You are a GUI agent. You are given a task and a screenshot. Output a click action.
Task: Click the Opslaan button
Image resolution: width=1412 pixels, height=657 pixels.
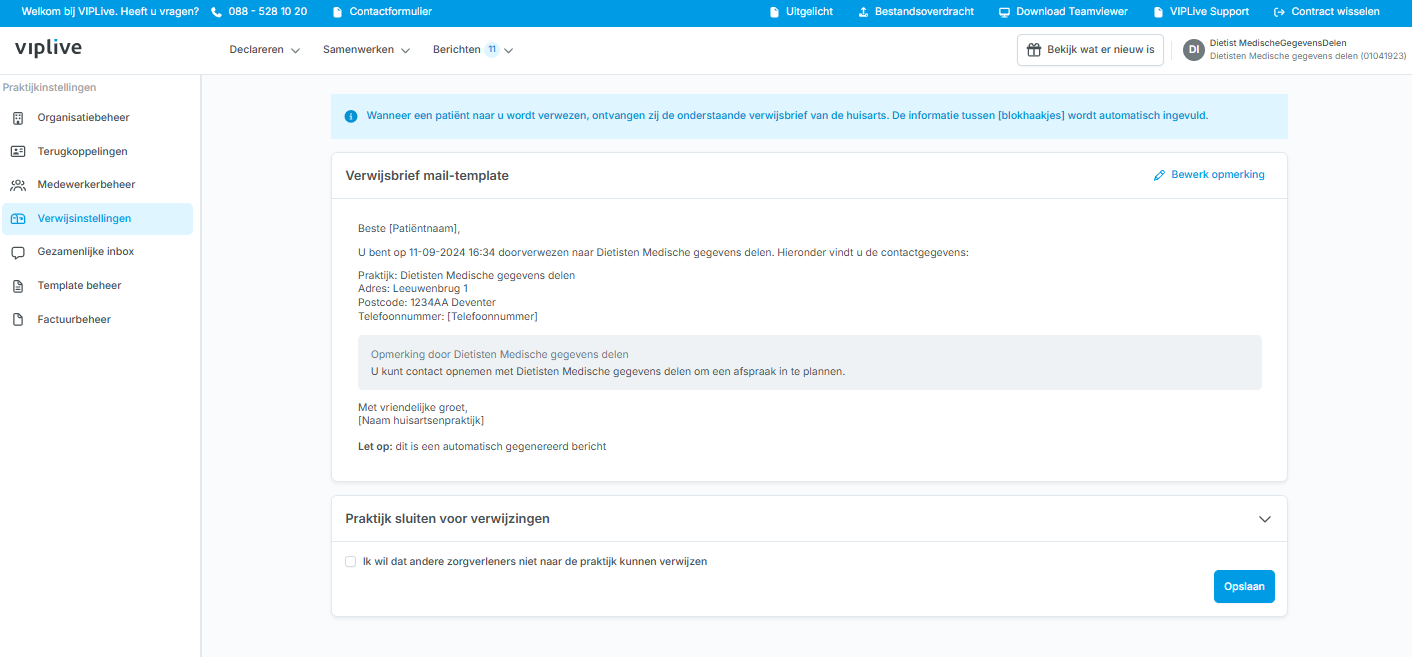coord(1244,586)
